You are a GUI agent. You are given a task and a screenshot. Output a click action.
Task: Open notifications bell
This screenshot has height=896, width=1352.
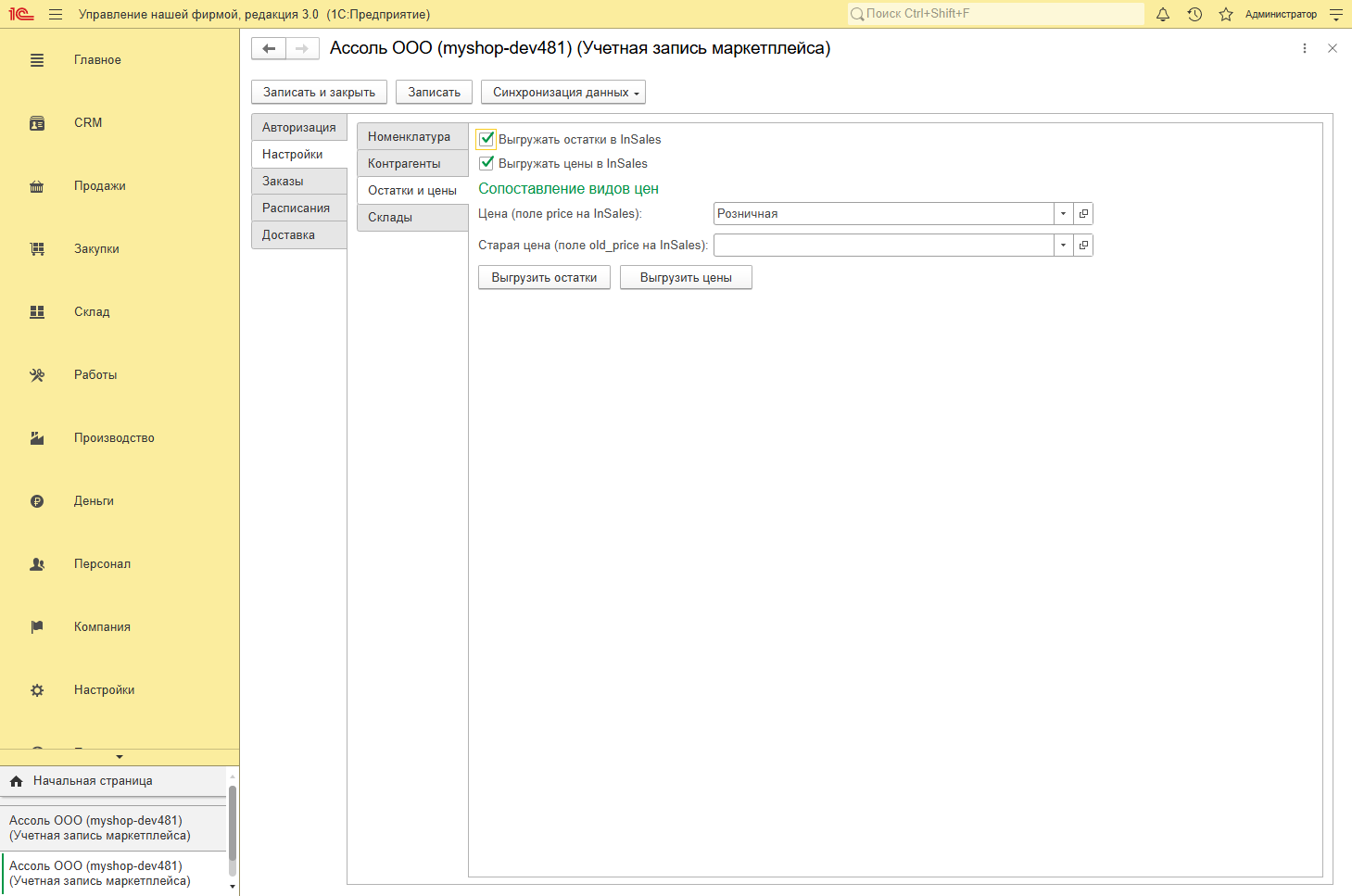coord(1163,14)
